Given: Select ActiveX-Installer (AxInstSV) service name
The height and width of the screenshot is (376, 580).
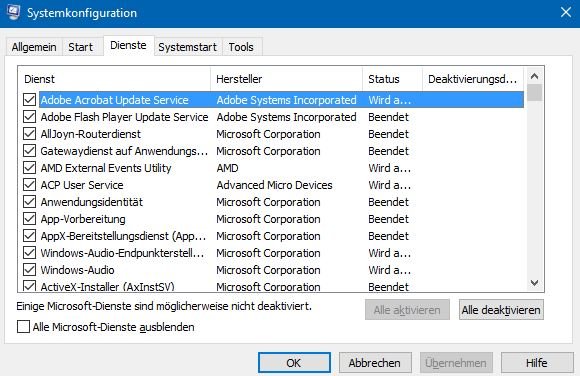Looking at the screenshot, I should (107, 286).
